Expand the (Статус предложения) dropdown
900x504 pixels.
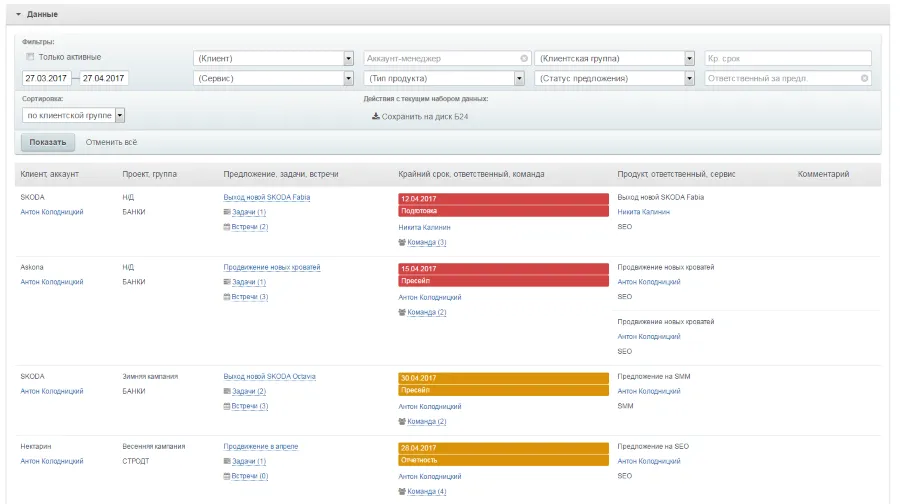[689, 78]
